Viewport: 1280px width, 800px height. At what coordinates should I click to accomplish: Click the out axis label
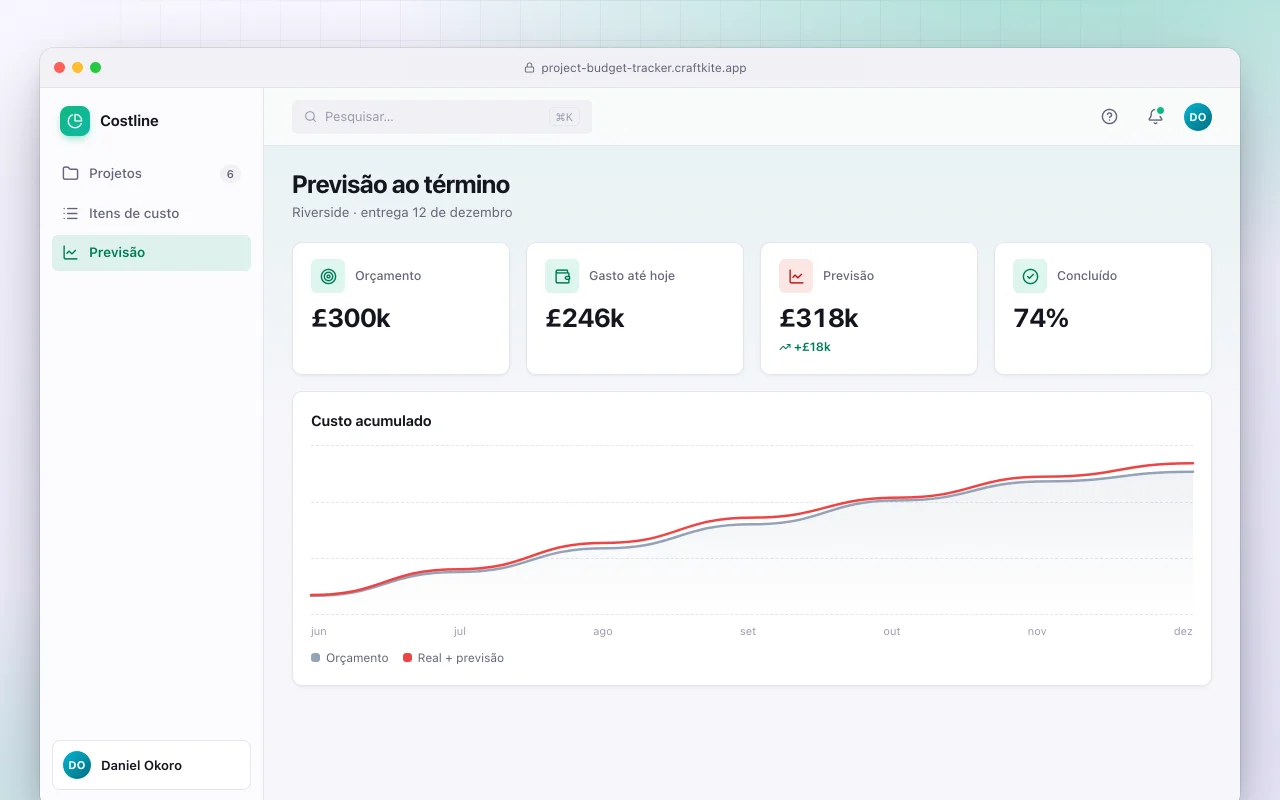pos(892,631)
